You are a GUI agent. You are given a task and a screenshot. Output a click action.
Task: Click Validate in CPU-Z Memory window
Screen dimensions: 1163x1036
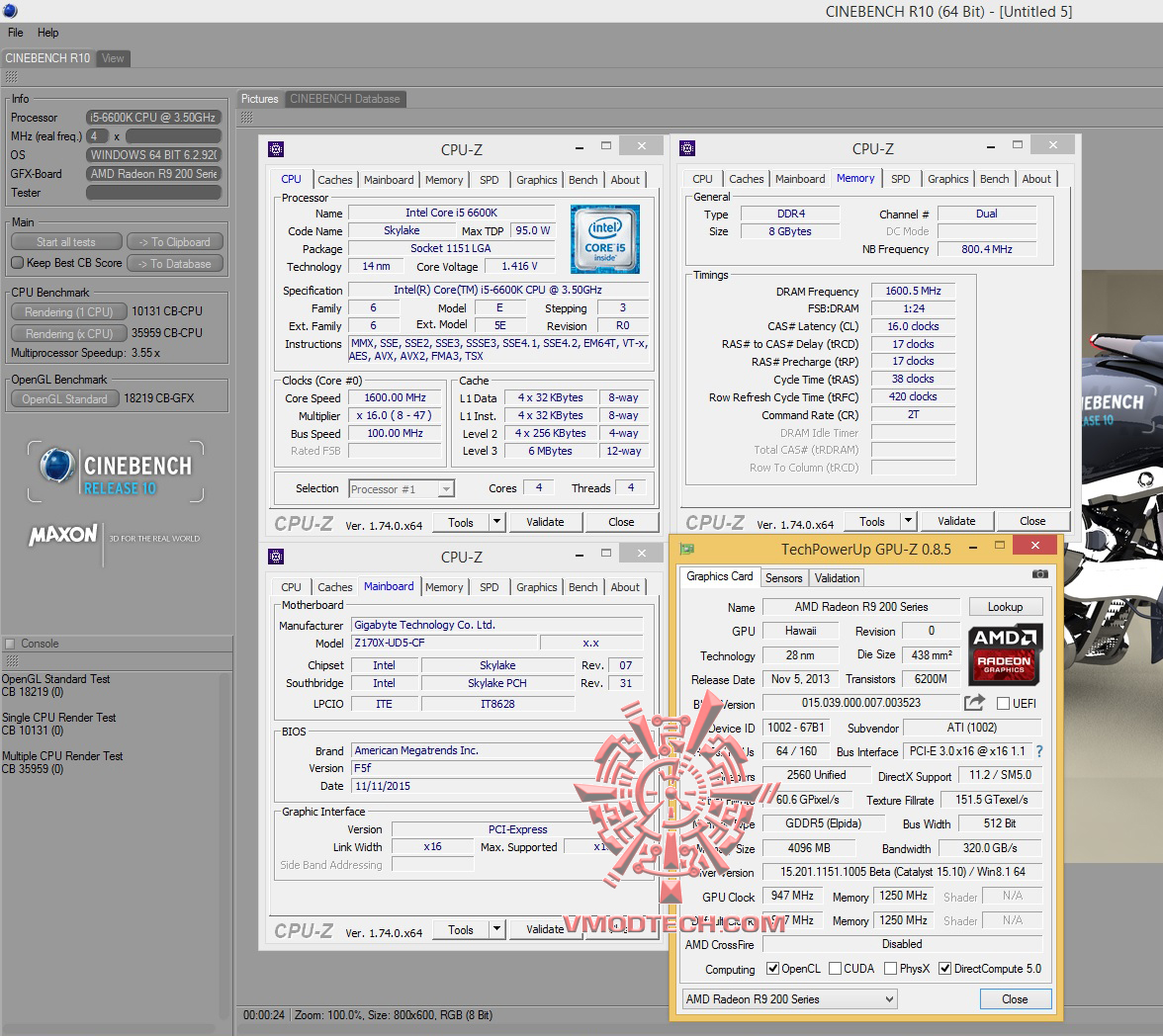957,521
